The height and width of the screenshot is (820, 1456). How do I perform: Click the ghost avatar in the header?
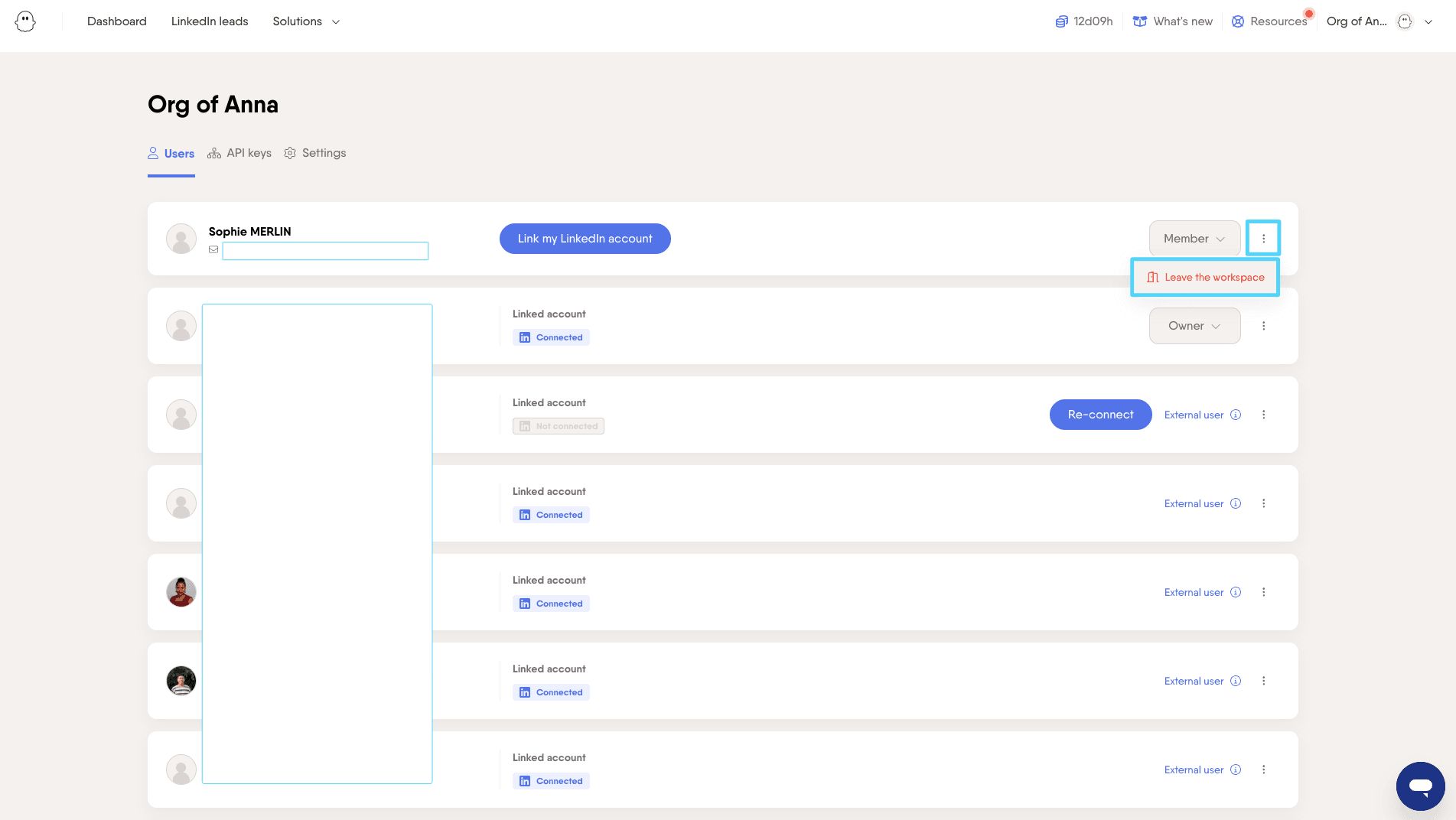coord(1405,21)
